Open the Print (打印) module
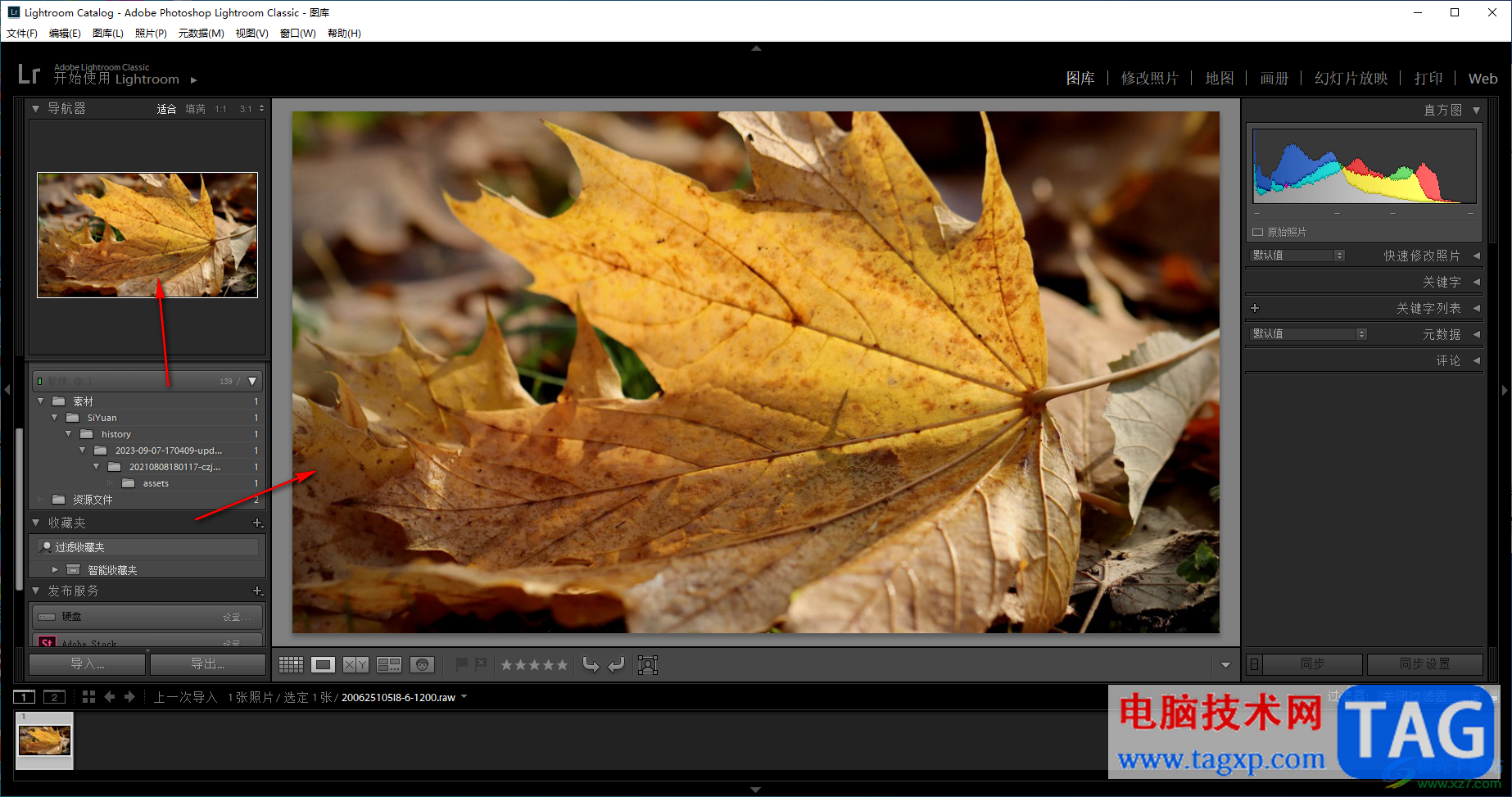Screen dimensions: 1512x797 (1428, 78)
